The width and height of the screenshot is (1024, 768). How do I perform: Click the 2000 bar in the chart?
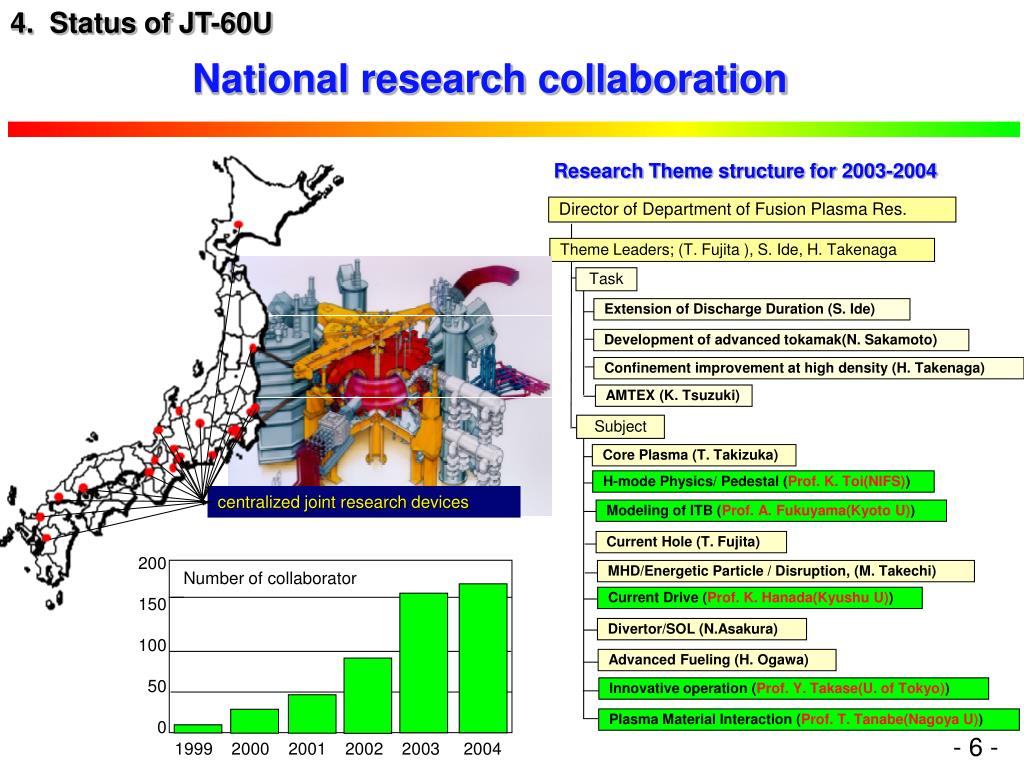(255, 721)
